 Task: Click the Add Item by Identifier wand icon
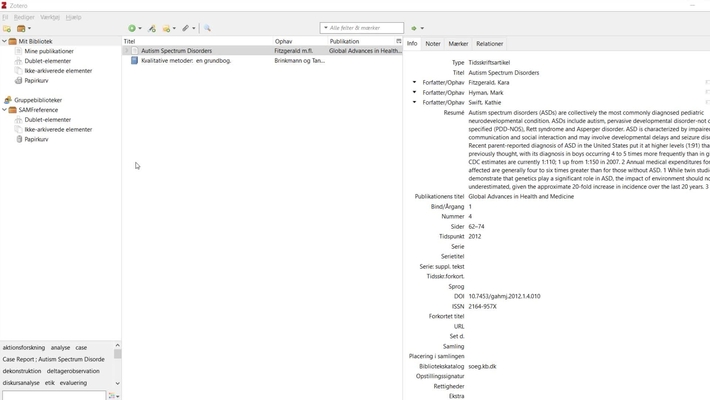(152, 28)
